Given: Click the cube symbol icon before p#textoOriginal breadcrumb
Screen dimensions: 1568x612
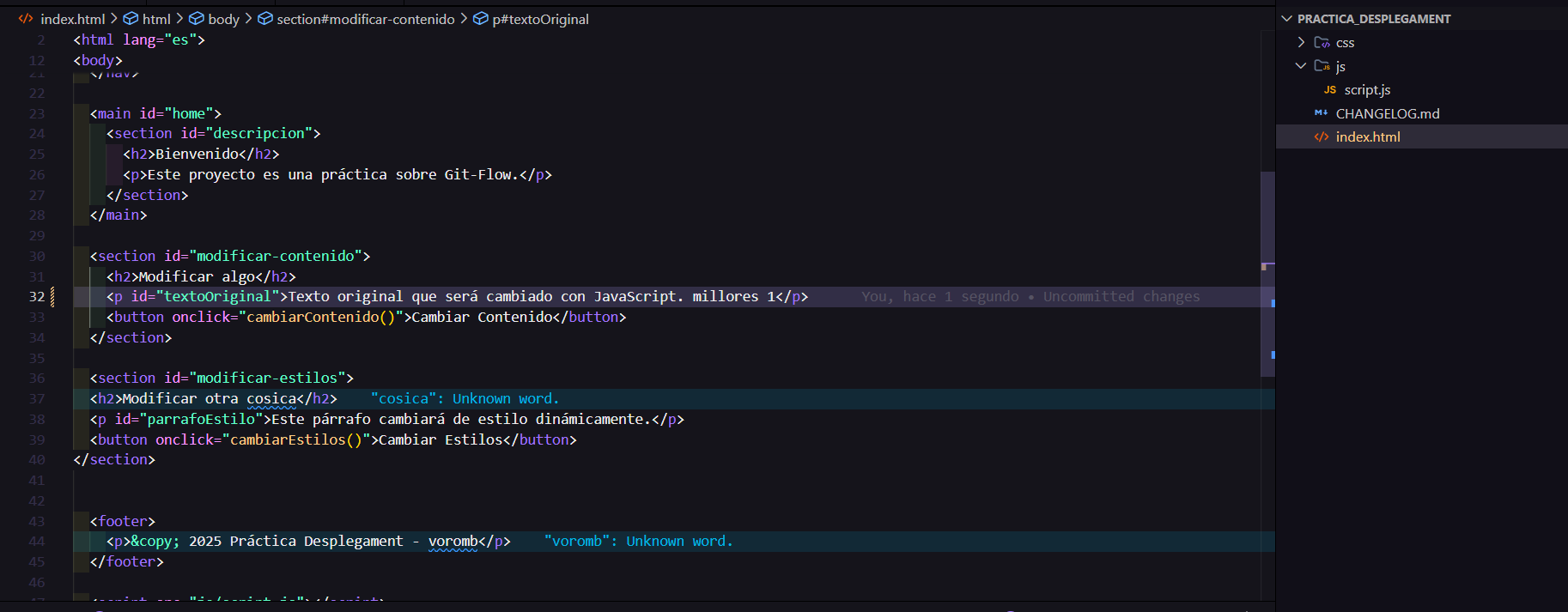Looking at the screenshot, I should coord(481,19).
